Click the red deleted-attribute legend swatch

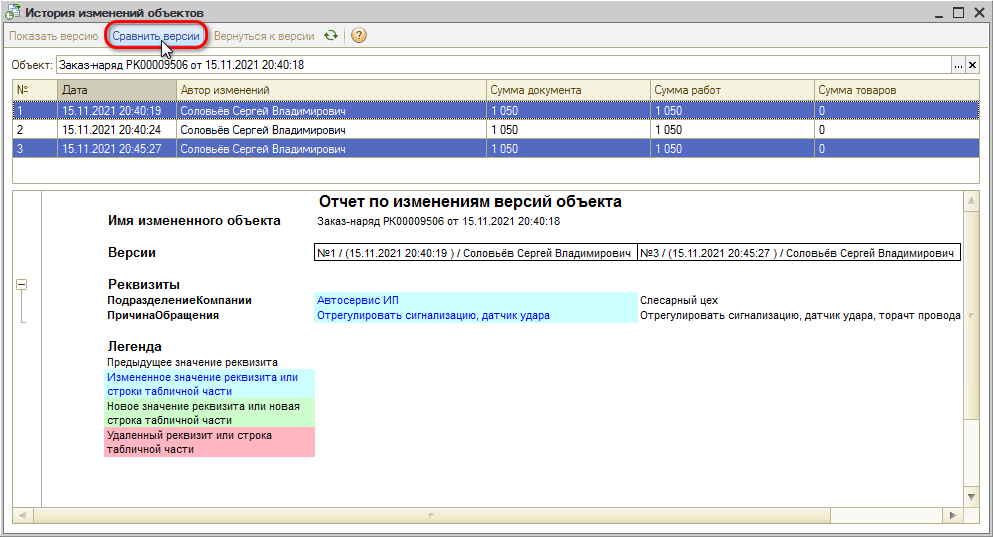209,442
